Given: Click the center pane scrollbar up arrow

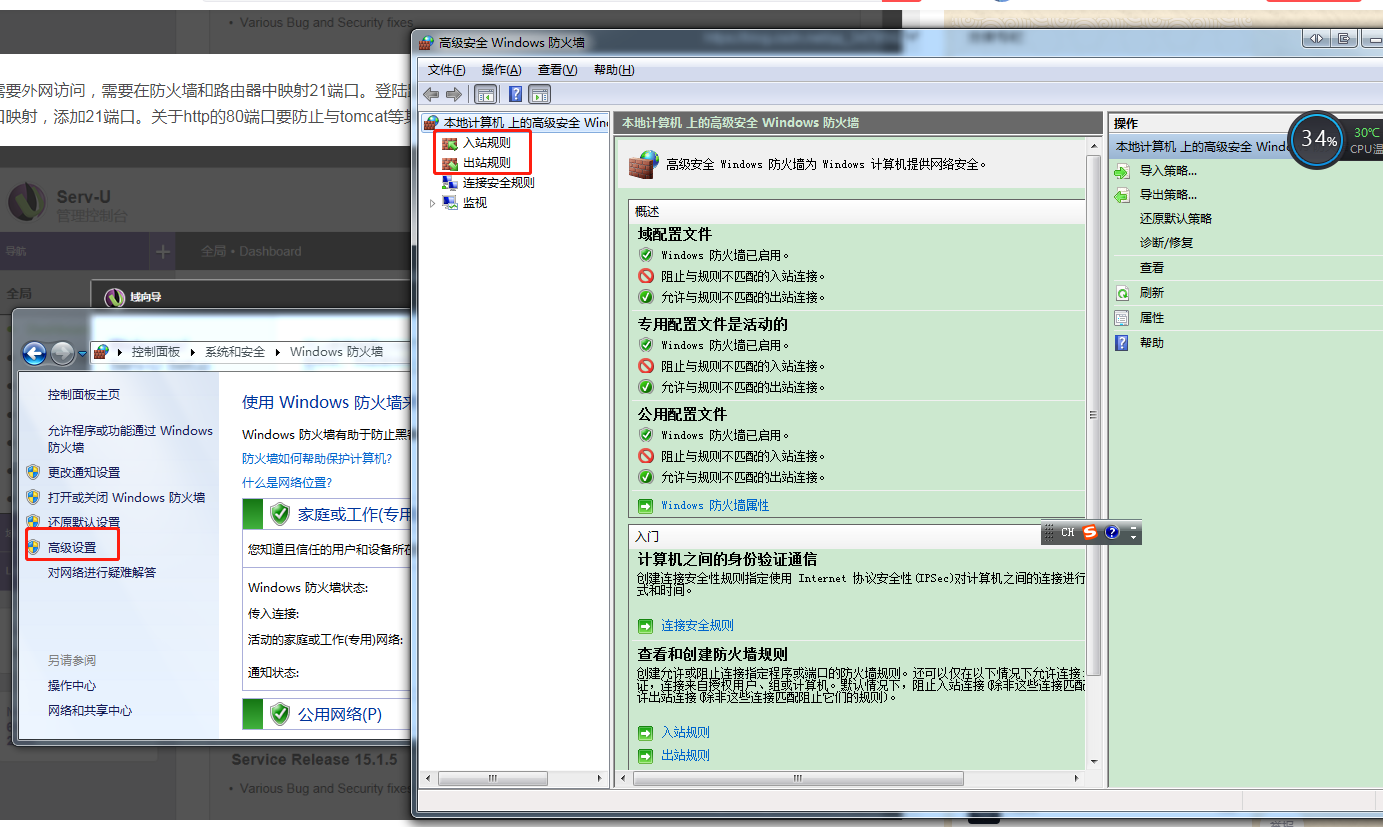Looking at the screenshot, I should click(1093, 146).
